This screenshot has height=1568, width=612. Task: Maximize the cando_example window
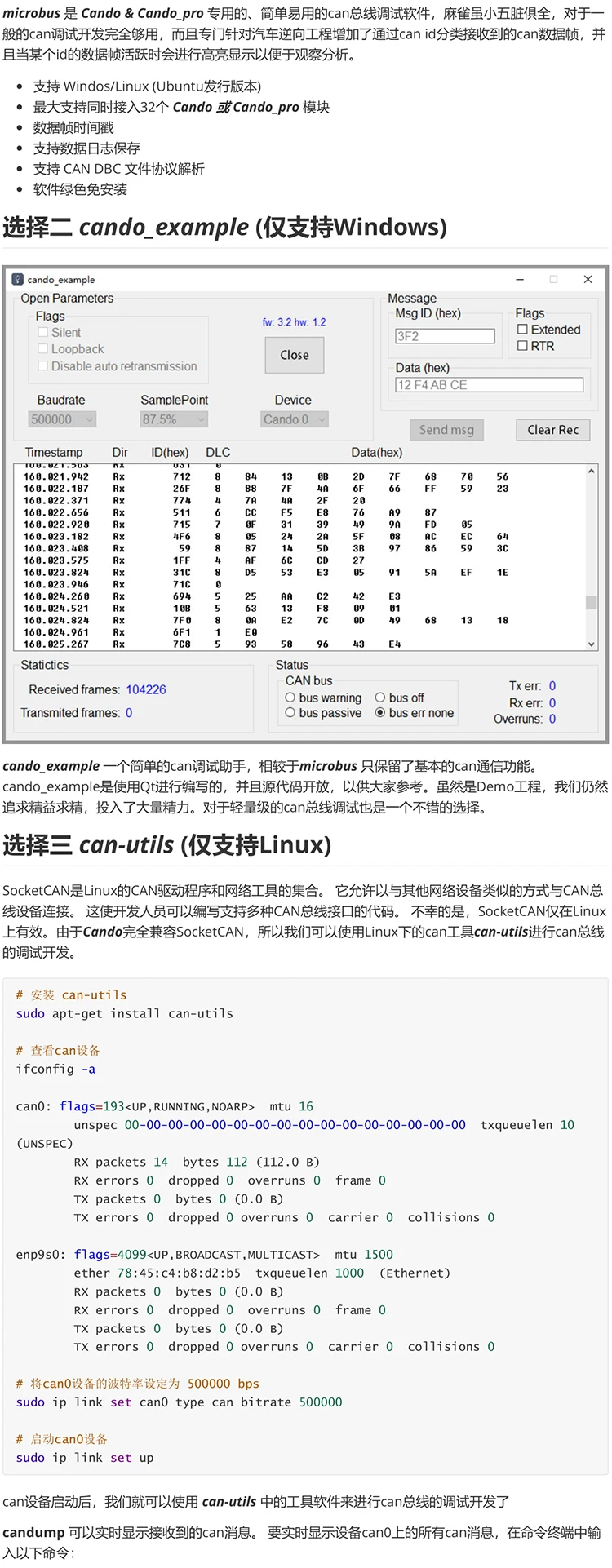click(553, 279)
